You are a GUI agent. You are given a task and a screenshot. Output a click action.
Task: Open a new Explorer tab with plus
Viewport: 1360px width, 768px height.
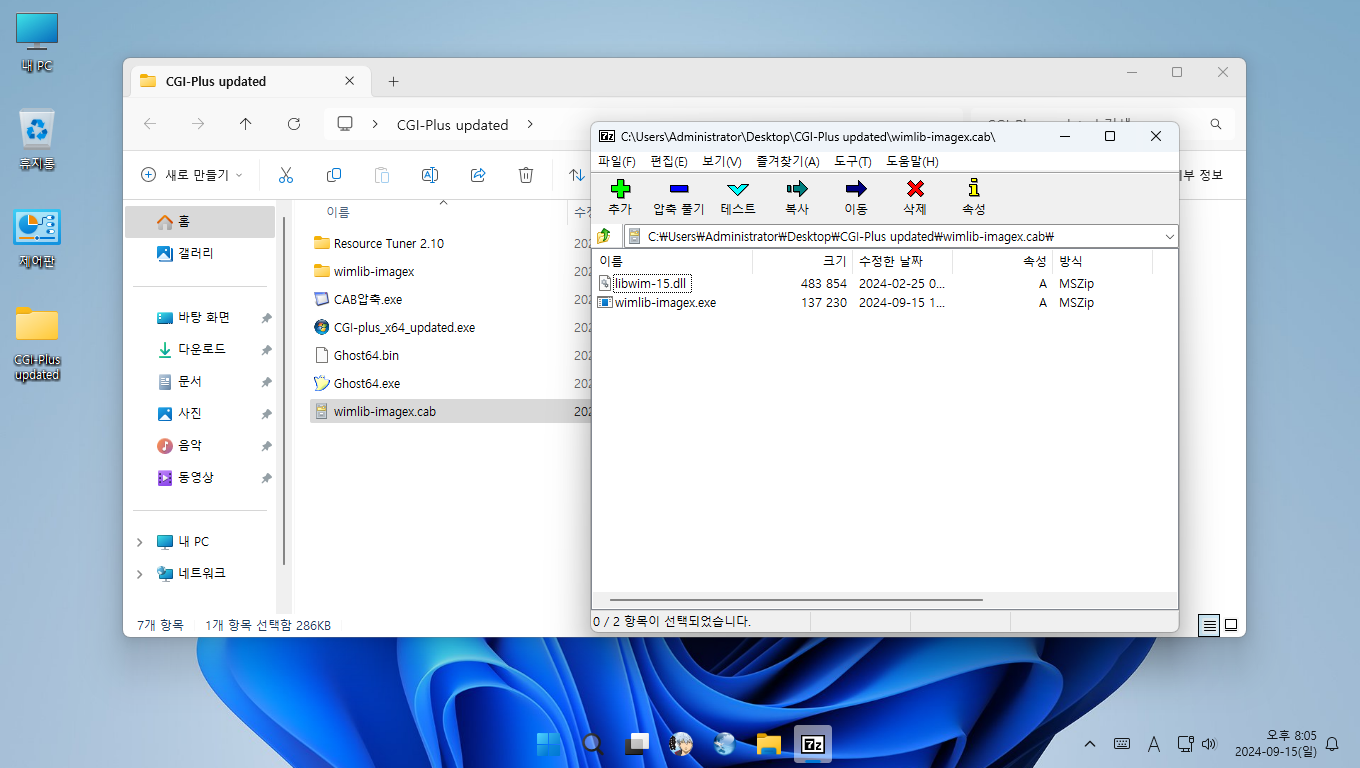pos(393,81)
